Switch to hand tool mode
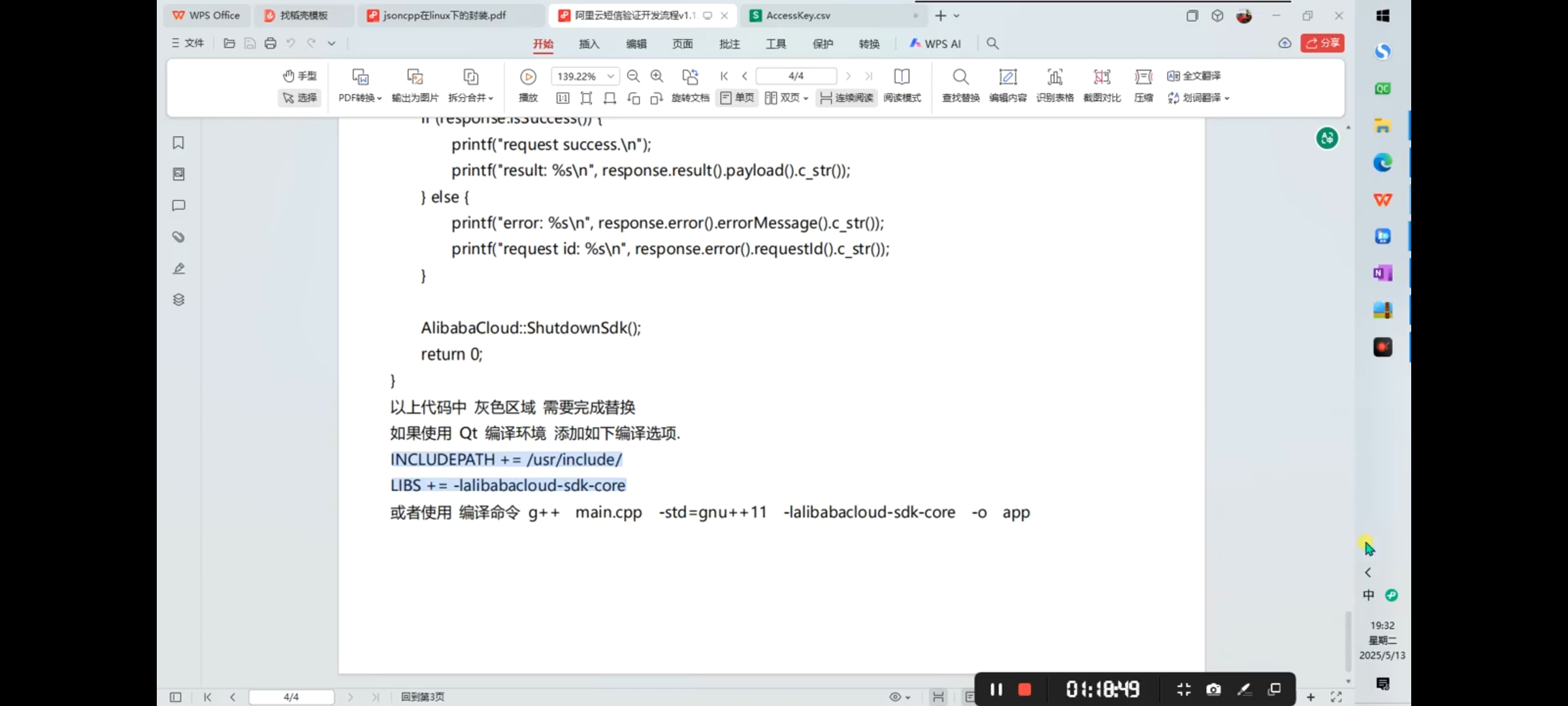1568x706 pixels. coord(300,76)
